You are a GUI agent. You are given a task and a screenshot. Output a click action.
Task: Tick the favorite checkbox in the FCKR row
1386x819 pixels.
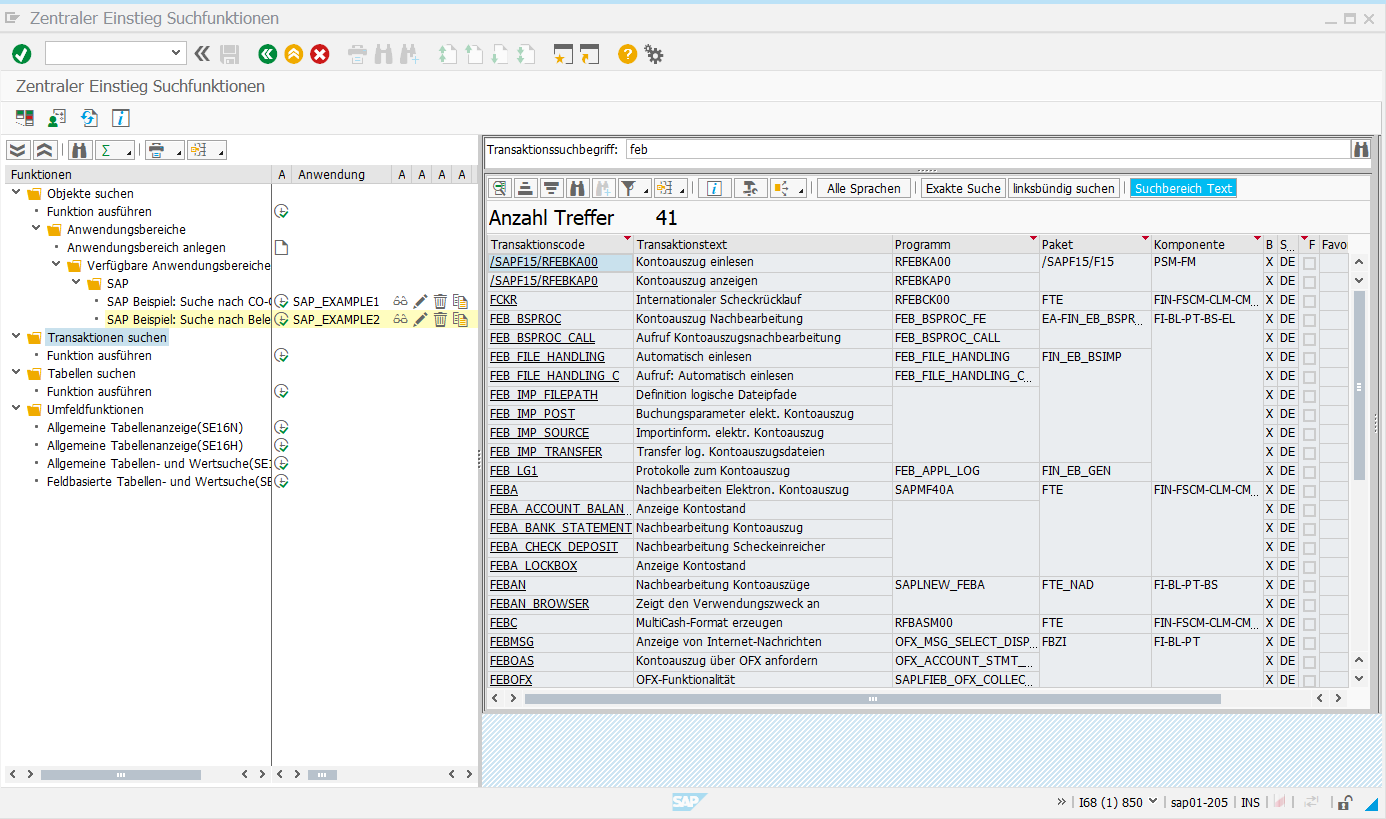(1309, 301)
